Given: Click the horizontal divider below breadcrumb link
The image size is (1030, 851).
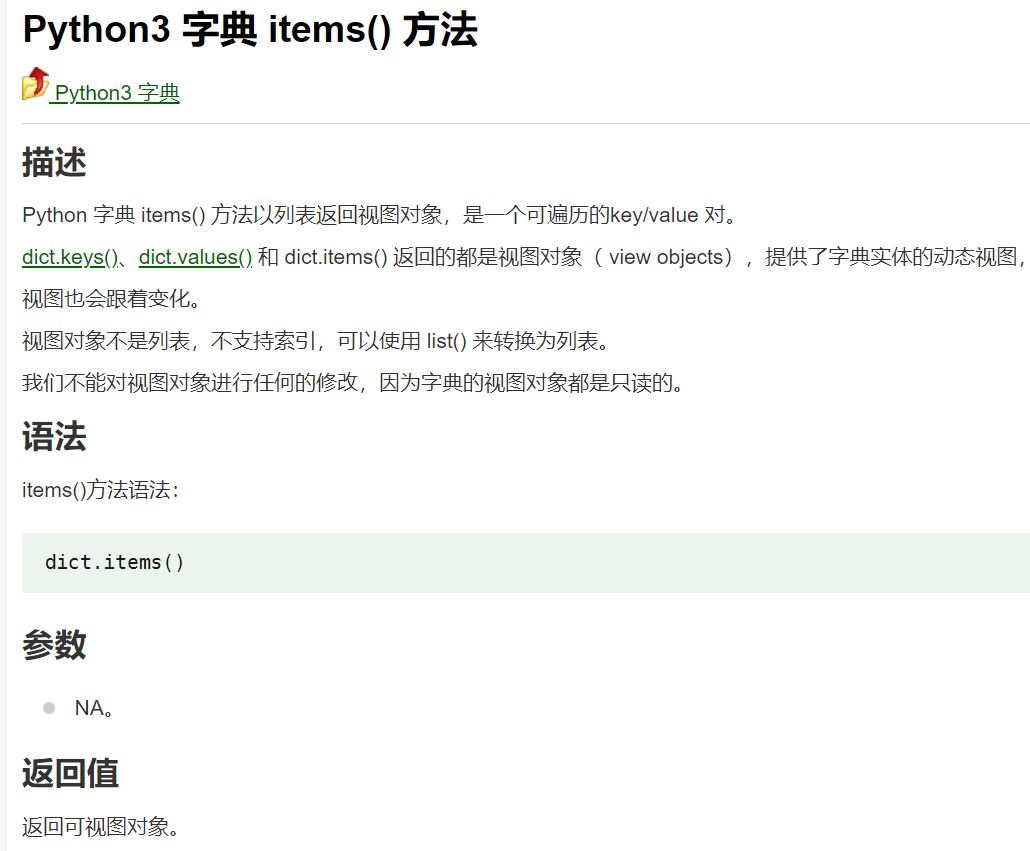Looking at the screenshot, I should (525, 124).
